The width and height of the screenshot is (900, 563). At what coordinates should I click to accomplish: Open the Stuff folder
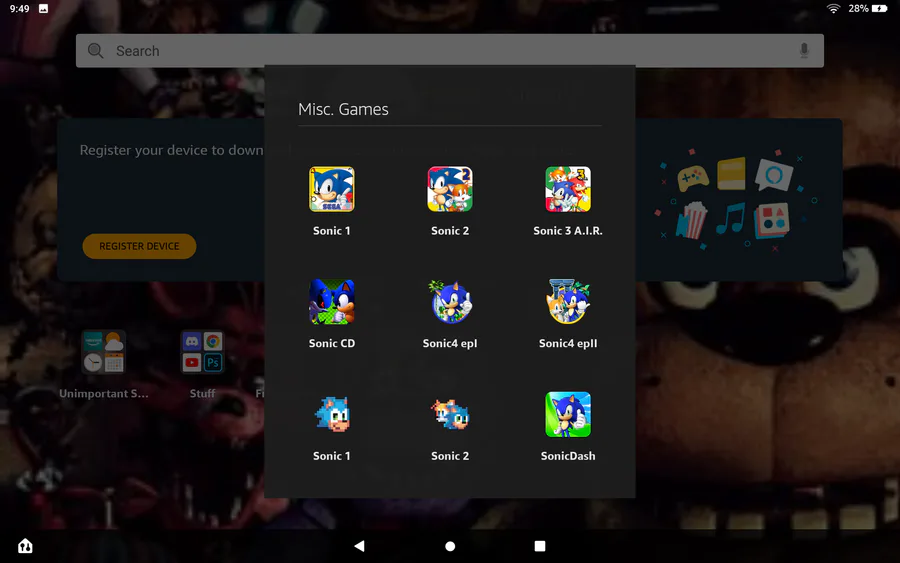coord(202,352)
